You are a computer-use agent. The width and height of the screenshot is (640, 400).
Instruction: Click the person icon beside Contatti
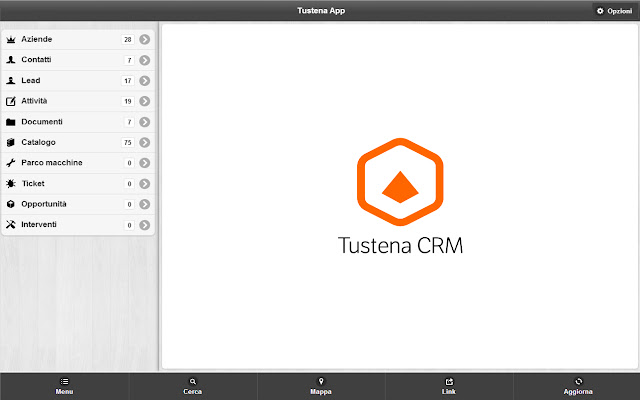pos(11,60)
